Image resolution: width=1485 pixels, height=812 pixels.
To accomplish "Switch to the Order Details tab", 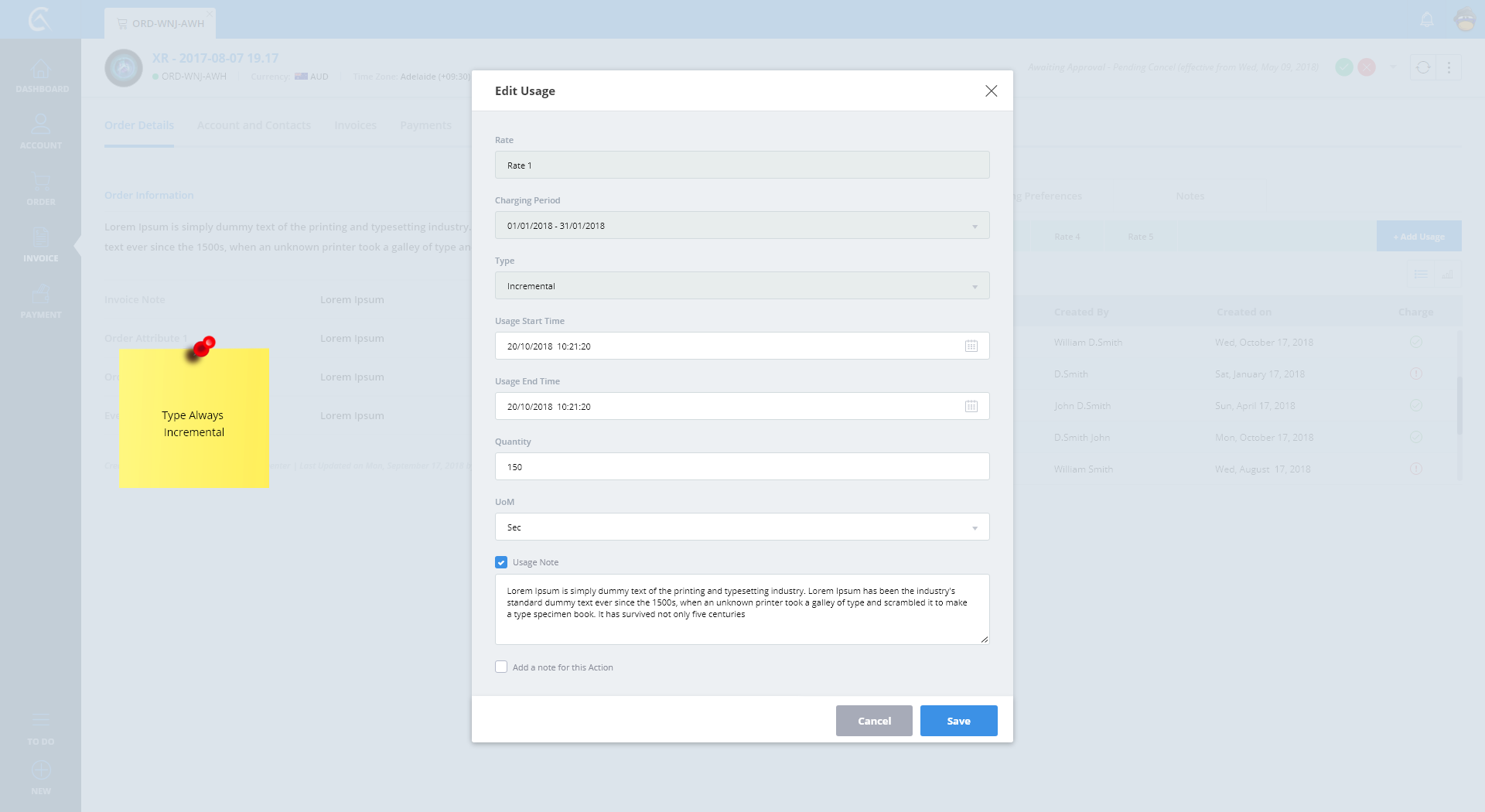I will pos(139,125).
